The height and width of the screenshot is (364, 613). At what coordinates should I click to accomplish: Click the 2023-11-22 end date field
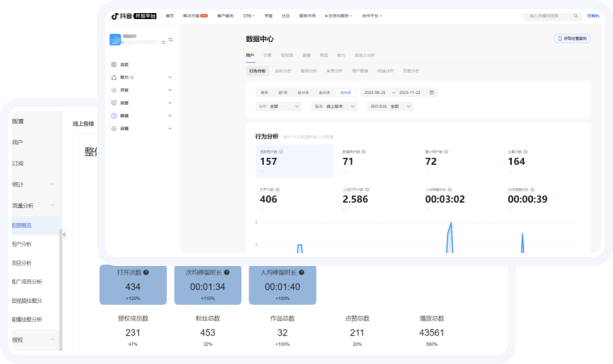[410, 93]
